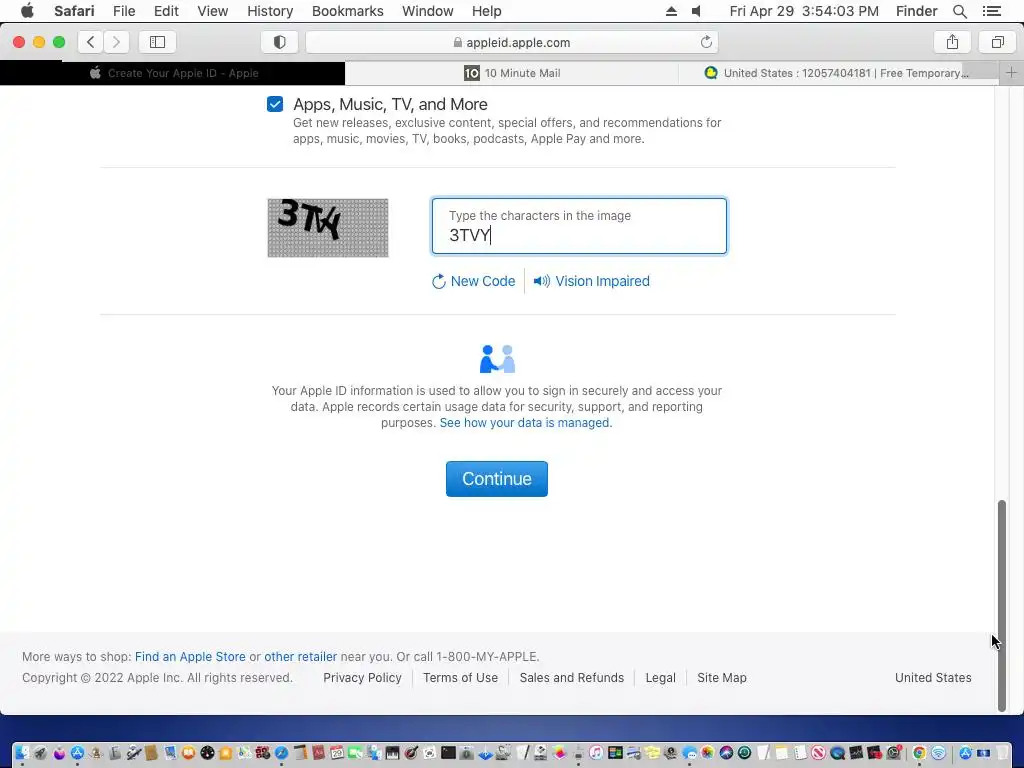Open Spotlight search magnifier
Screen dimensions: 1024x768
point(959,11)
